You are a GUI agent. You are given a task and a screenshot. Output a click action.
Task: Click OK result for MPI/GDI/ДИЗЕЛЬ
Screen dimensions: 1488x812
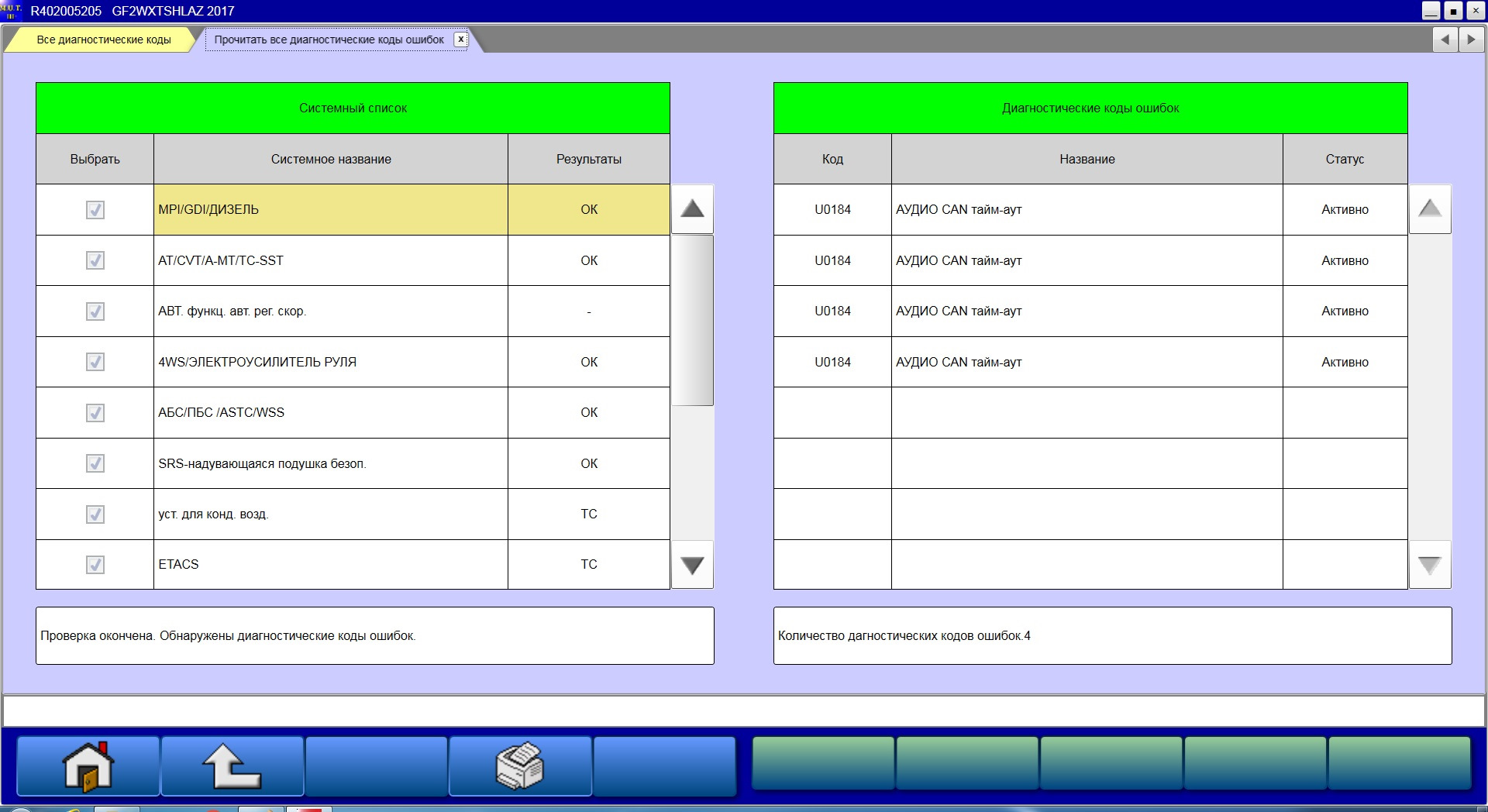click(x=589, y=209)
